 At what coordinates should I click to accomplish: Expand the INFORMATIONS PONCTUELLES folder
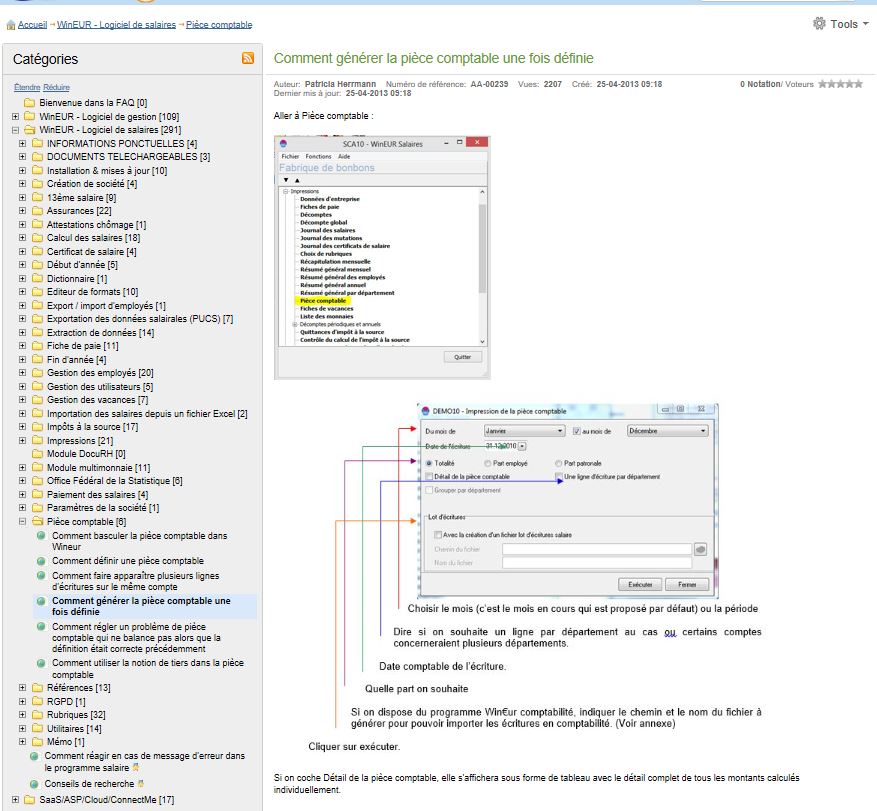click(x=22, y=144)
